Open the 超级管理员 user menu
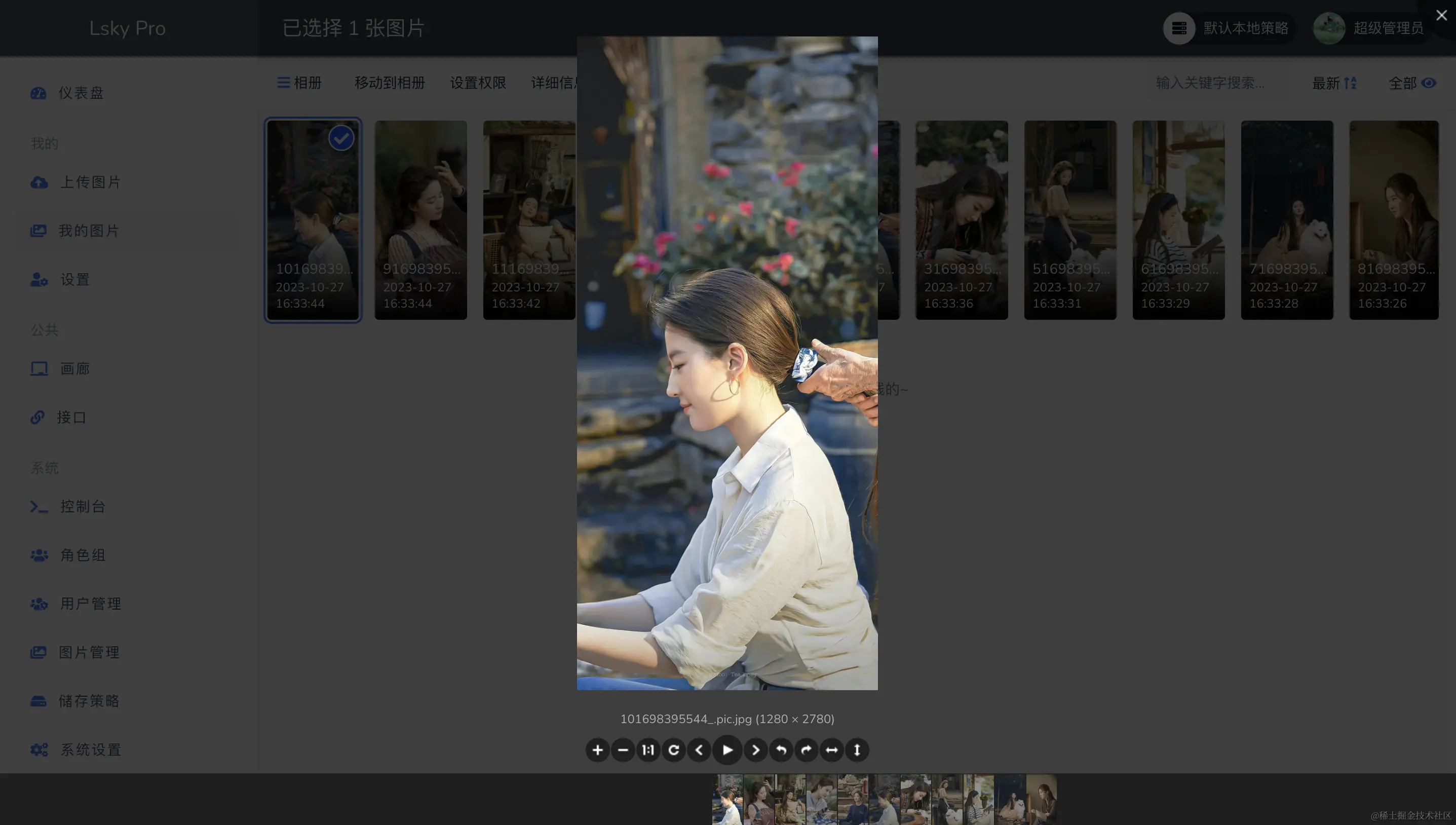Image resolution: width=1456 pixels, height=825 pixels. click(x=1370, y=28)
